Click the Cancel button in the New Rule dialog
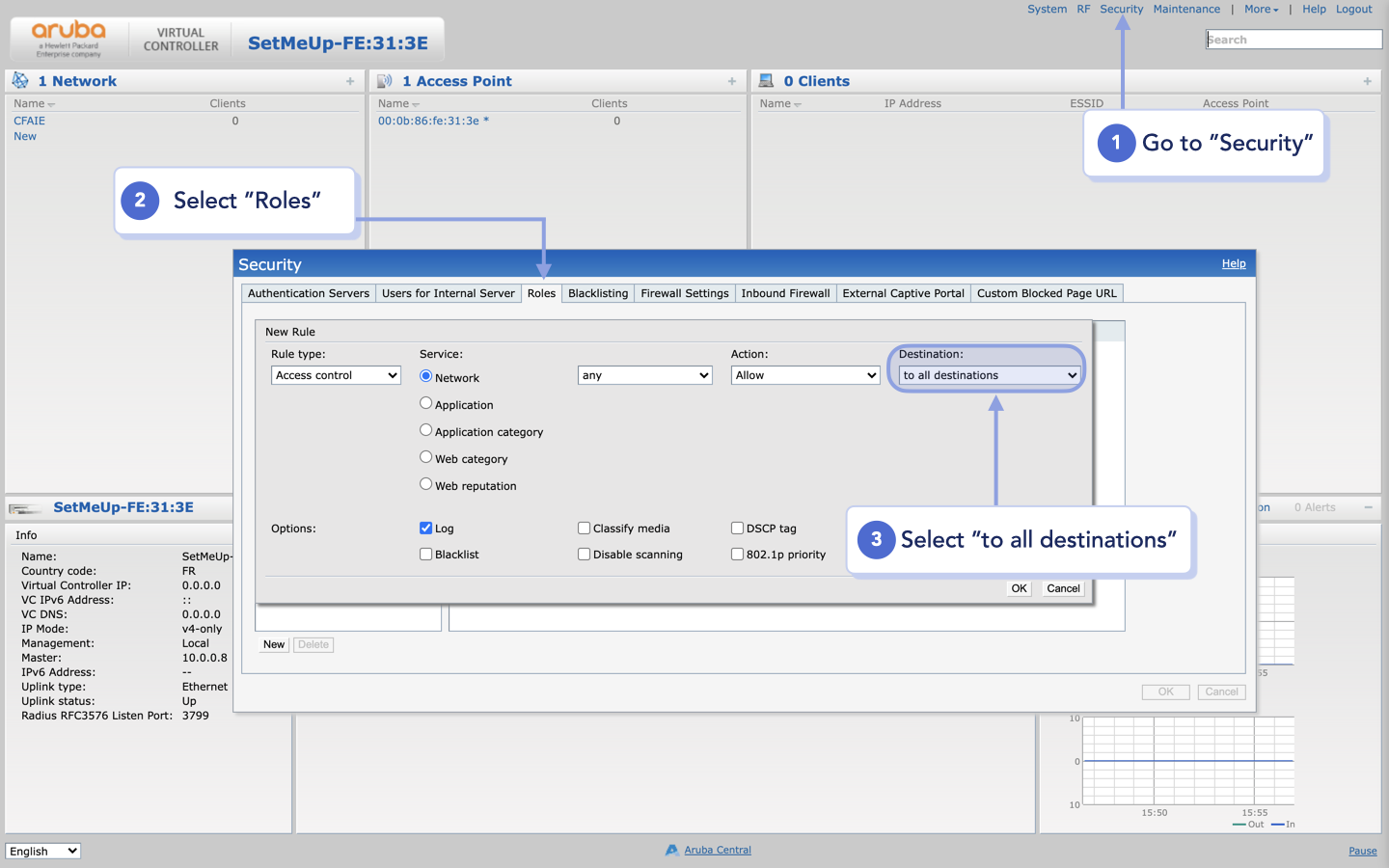Screen dimensions: 1389x868 pos(1062,588)
